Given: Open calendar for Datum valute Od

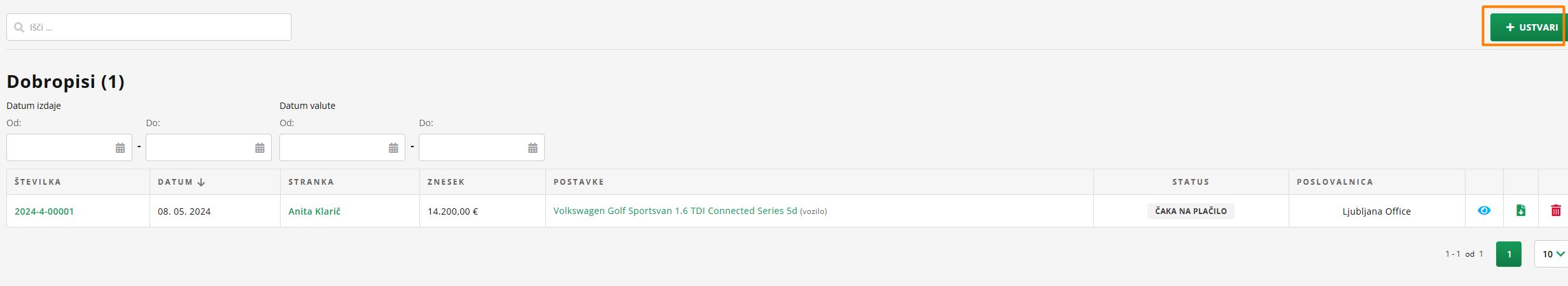Looking at the screenshot, I should coord(393,148).
